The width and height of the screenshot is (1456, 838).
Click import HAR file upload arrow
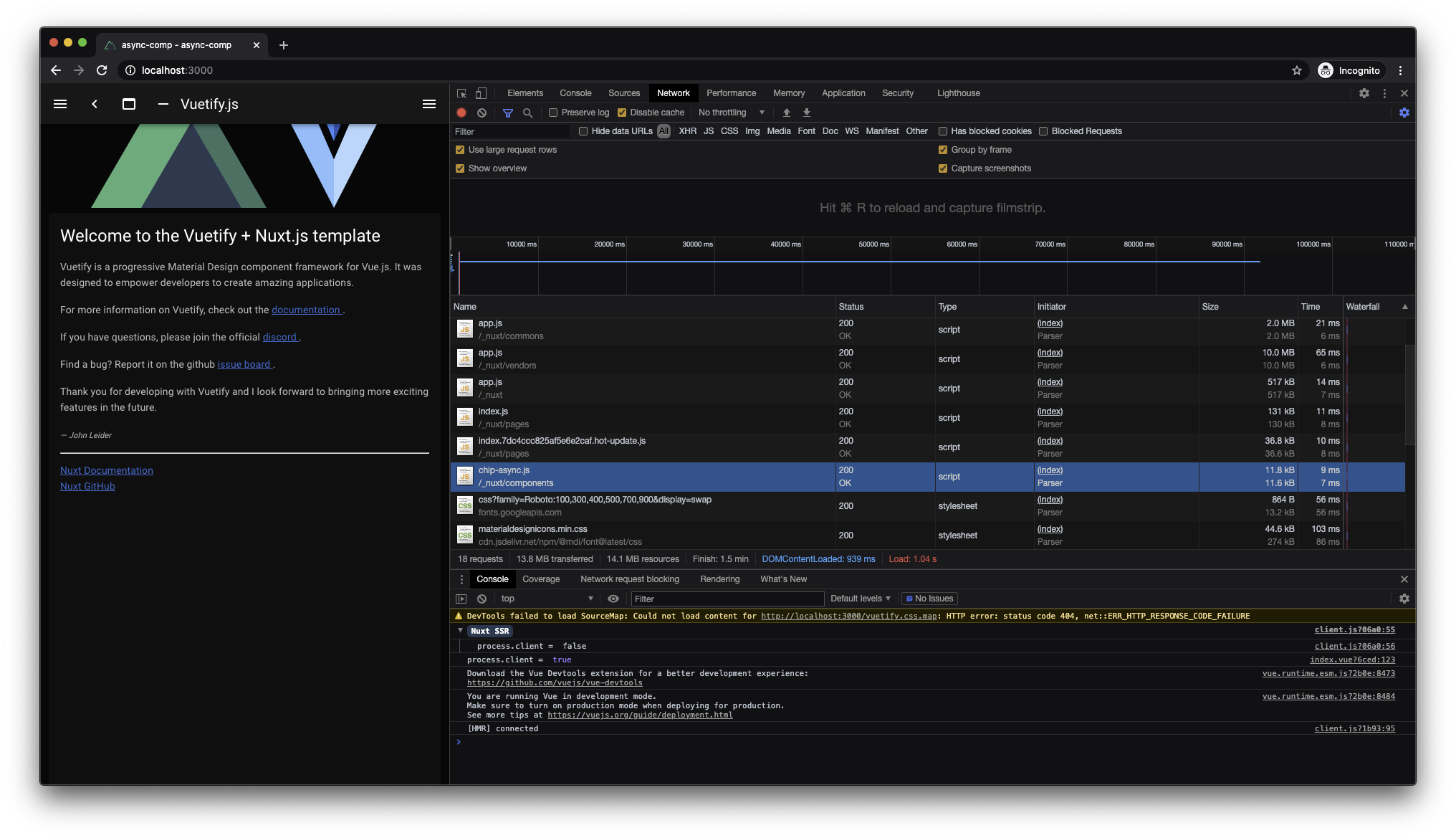click(x=786, y=113)
